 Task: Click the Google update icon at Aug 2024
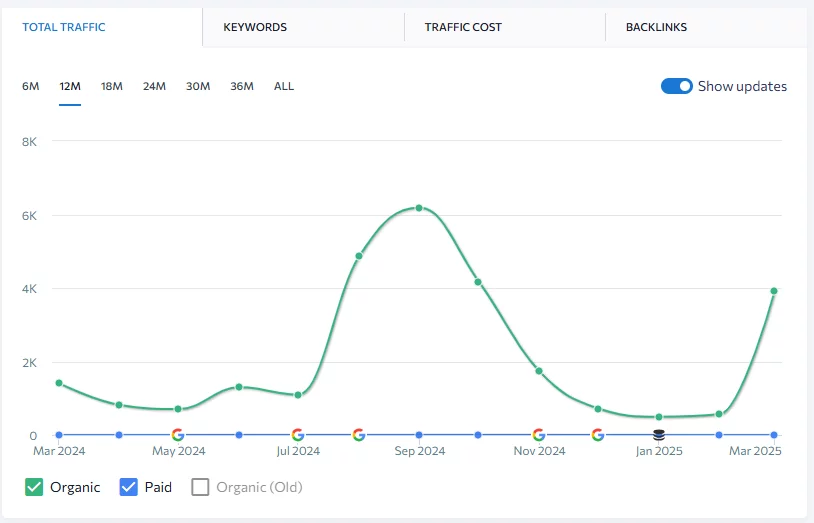[358, 435]
